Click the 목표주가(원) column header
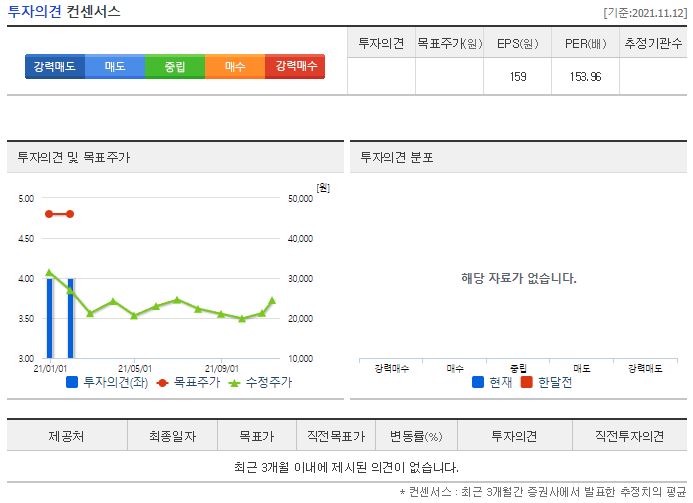The height and width of the screenshot is (503, 693). pyautogui.click(x=449, y=43)
